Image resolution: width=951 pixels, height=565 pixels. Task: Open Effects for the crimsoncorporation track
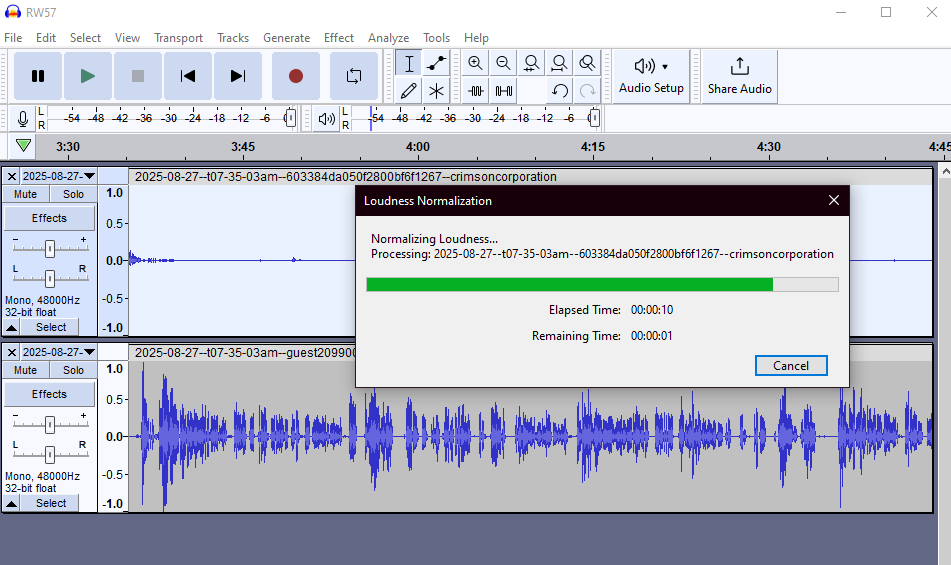[x=49, y=218]
